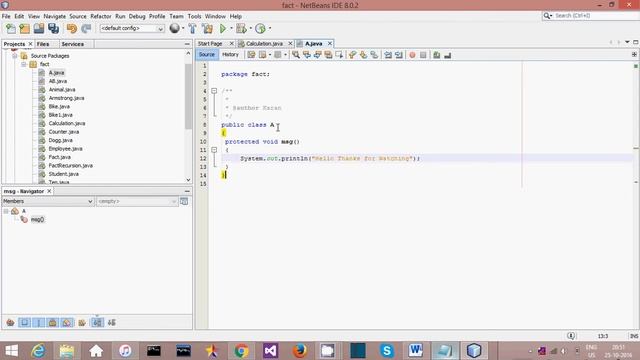The image size is (640, 360).
Task: Click the Next Bookmark editor icon
Action: coord(363,55)
